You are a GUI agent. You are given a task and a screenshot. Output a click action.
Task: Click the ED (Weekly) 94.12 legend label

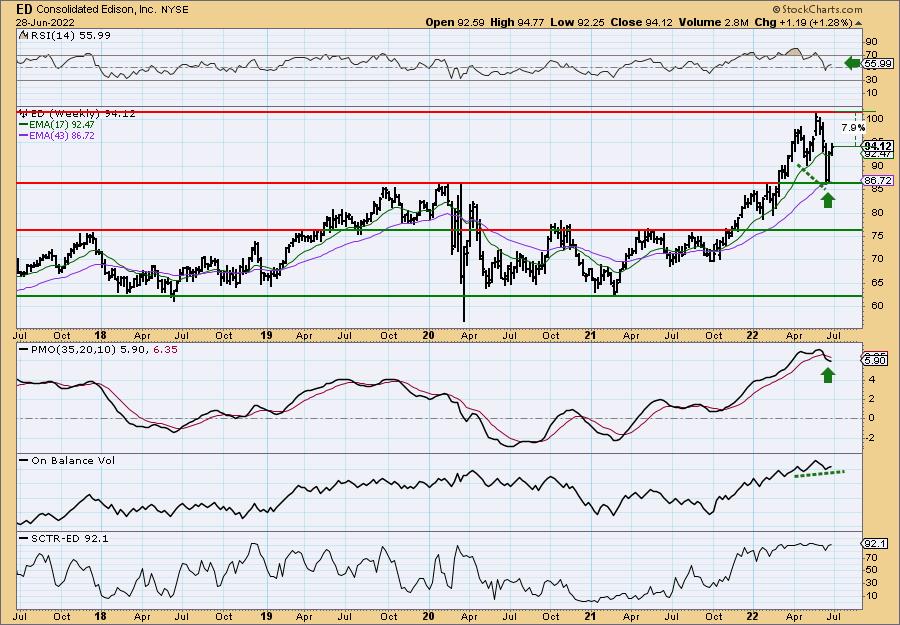click(82, 114)
